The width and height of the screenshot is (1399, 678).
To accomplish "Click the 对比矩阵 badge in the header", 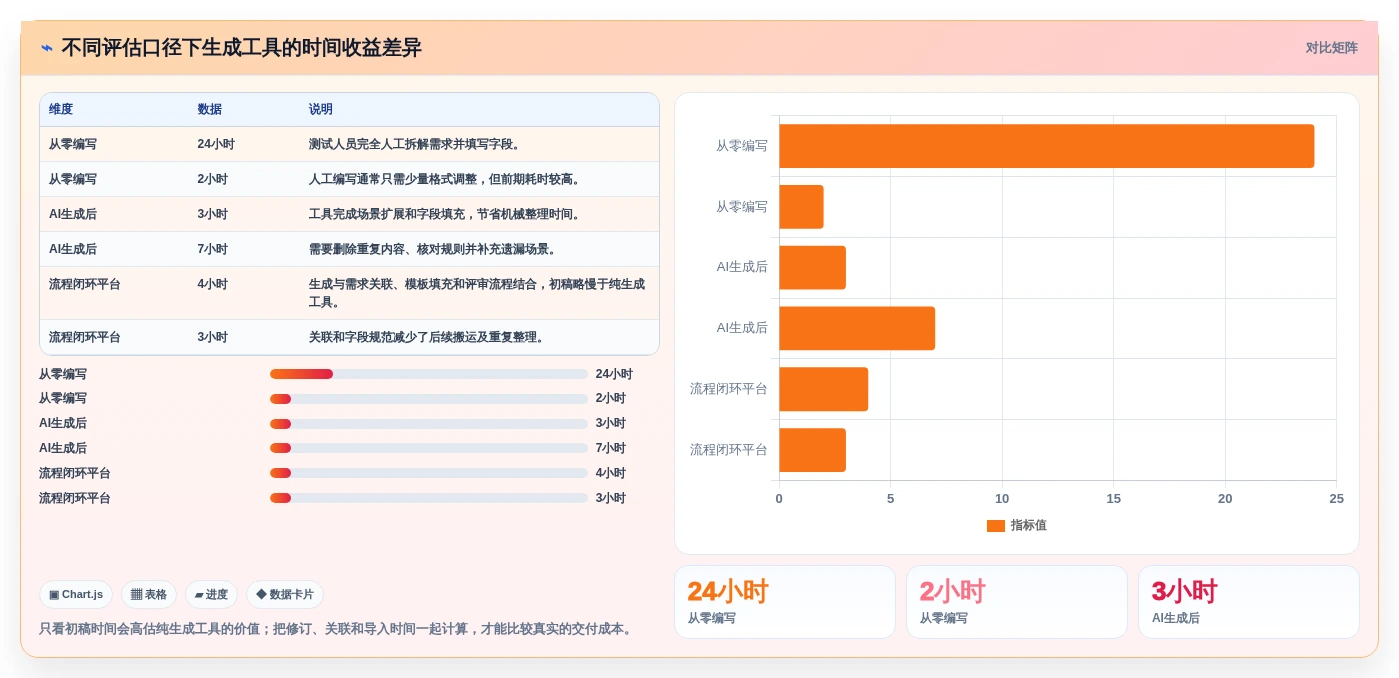I will 1331,48.
